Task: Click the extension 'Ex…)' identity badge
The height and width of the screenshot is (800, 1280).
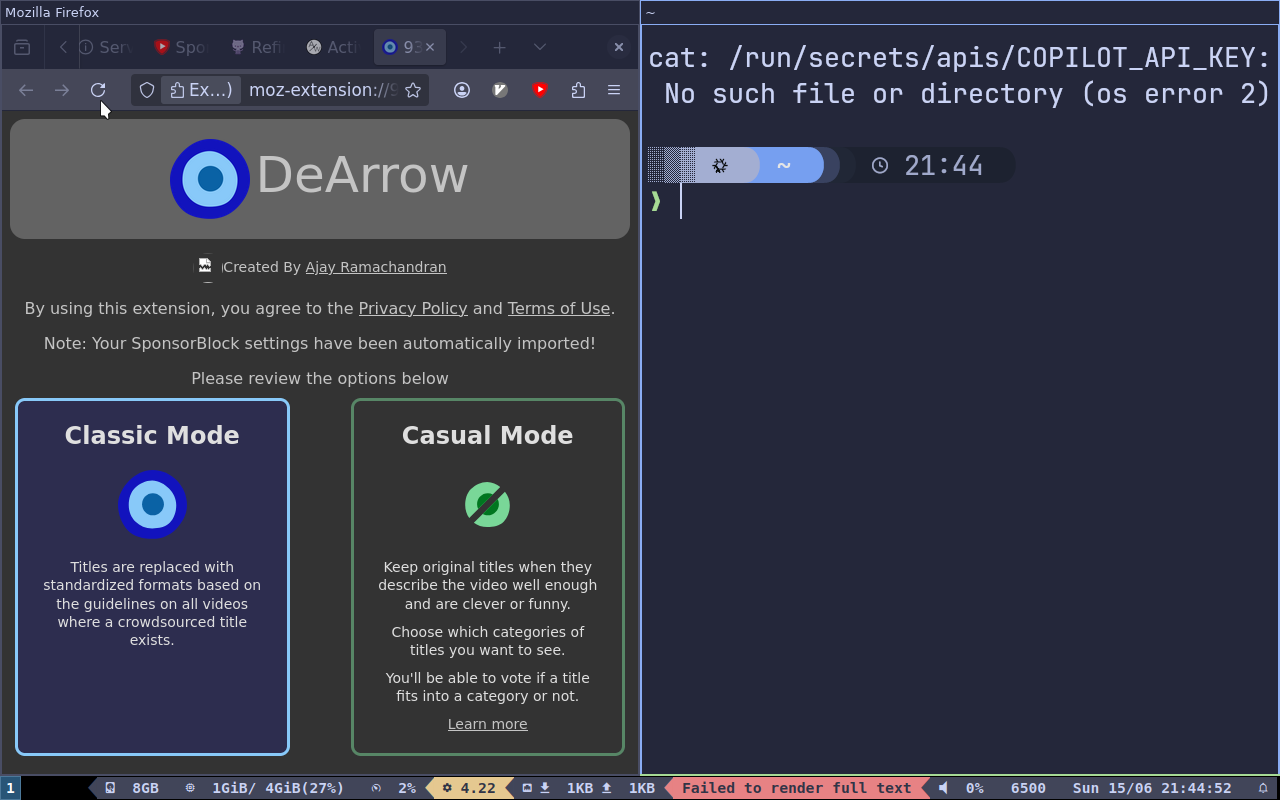Action: coord(201,90)
